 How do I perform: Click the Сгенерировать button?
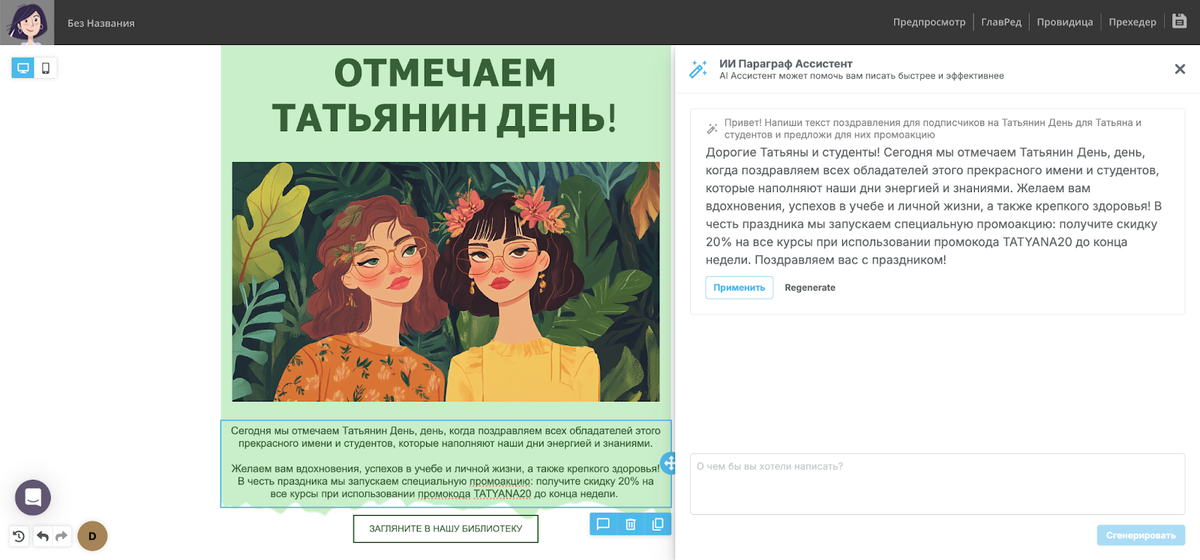(1141, 535)
